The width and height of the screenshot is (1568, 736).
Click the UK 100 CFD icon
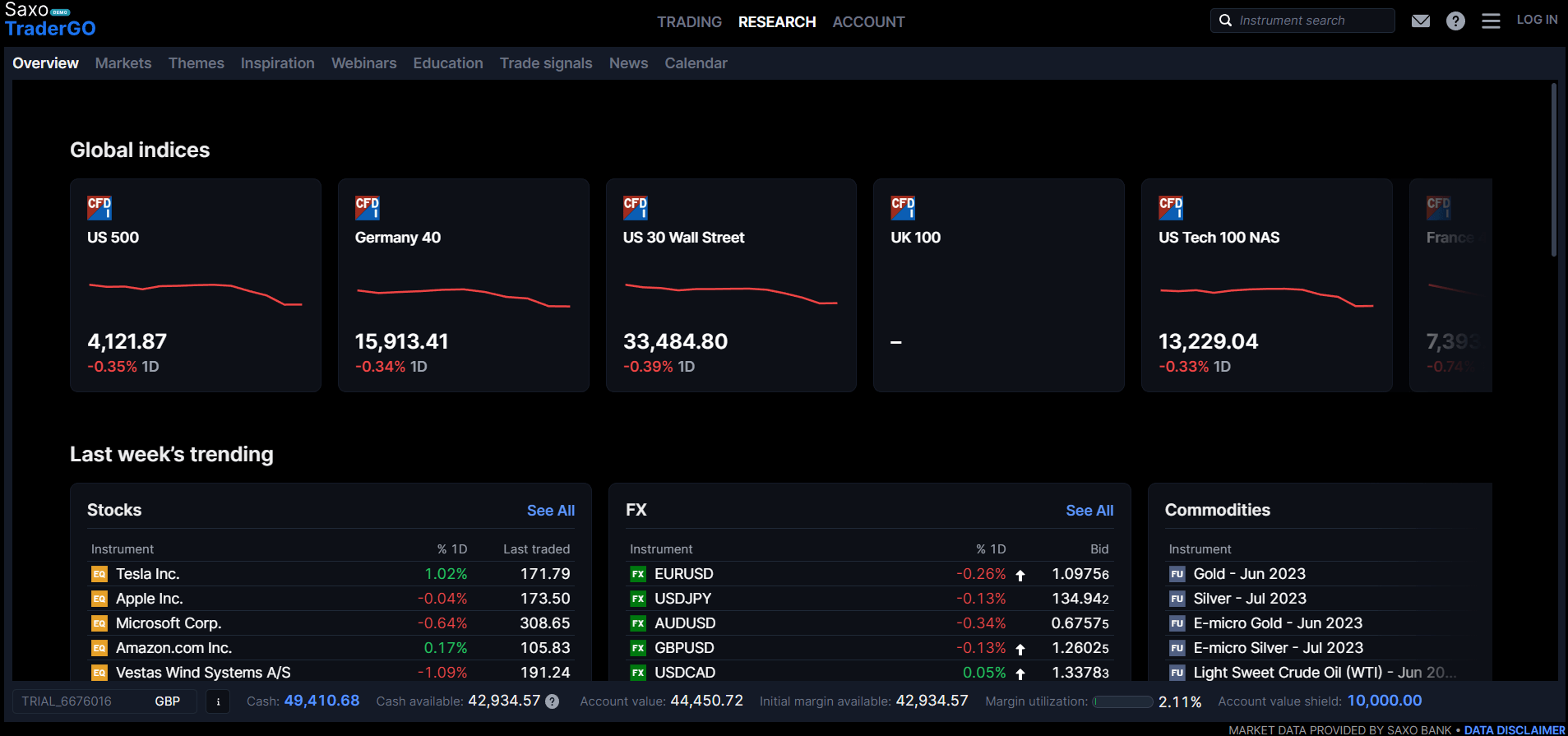(x=903, y=208)
